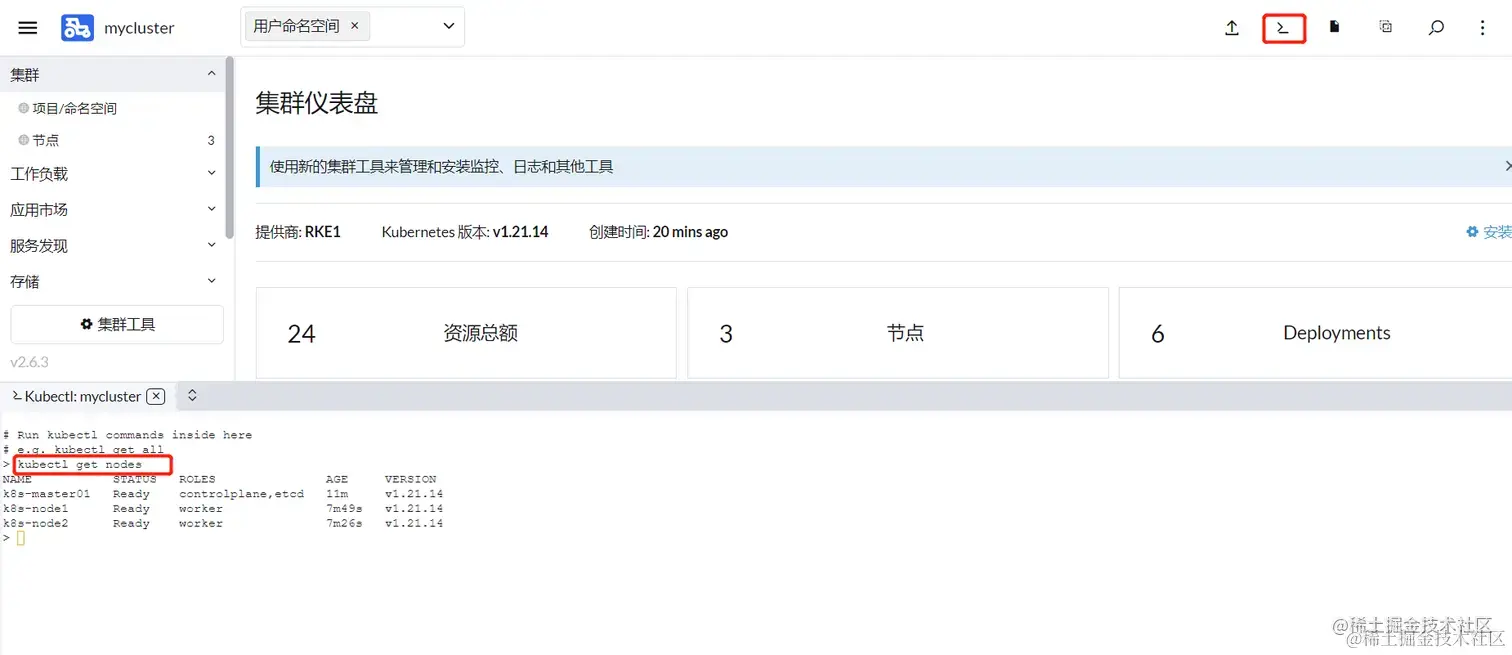Copy KubeConfig to clipboard icon
Screen dimensions: 1512x655
coord(1385,27)
